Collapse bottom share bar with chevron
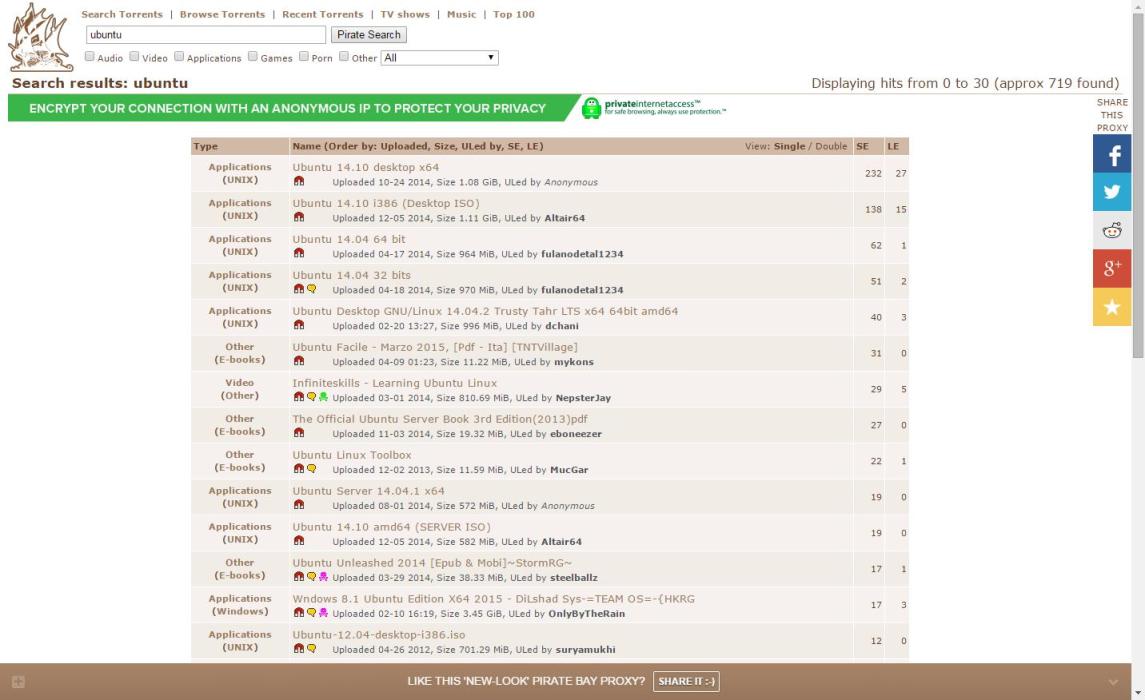Image resolution: width=1145 pixels, height=700 pixels. [1113, 682]
